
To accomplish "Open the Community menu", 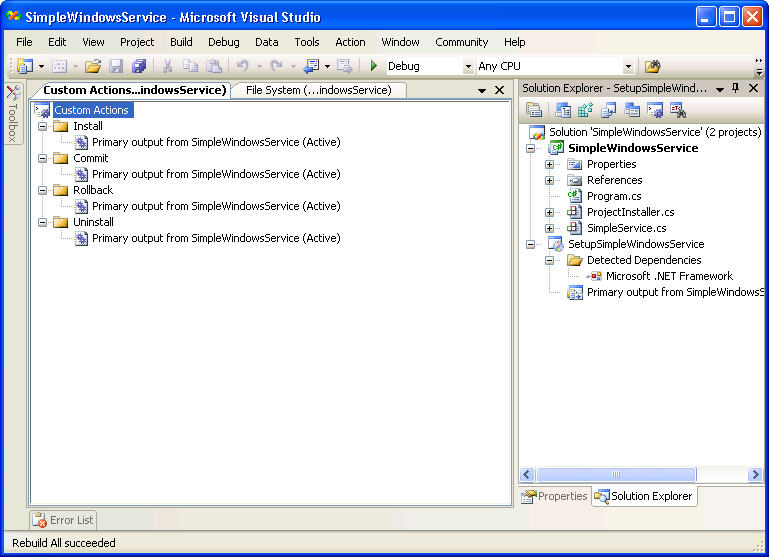I will point(461,42).
